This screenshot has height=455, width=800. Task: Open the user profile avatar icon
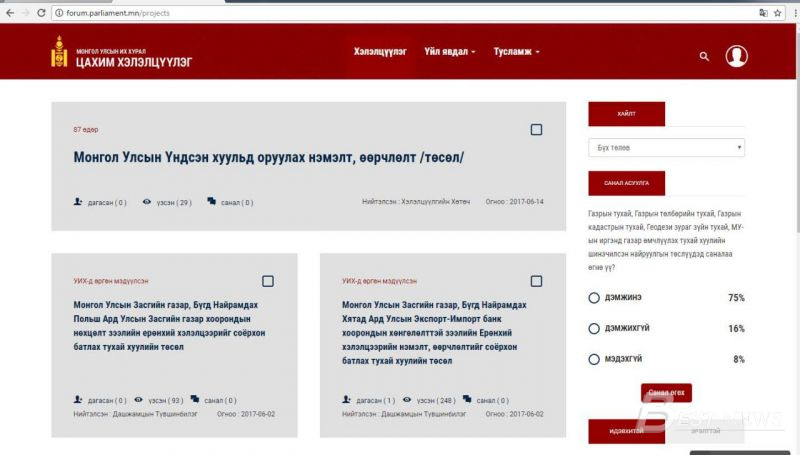[x=737, y=56]
